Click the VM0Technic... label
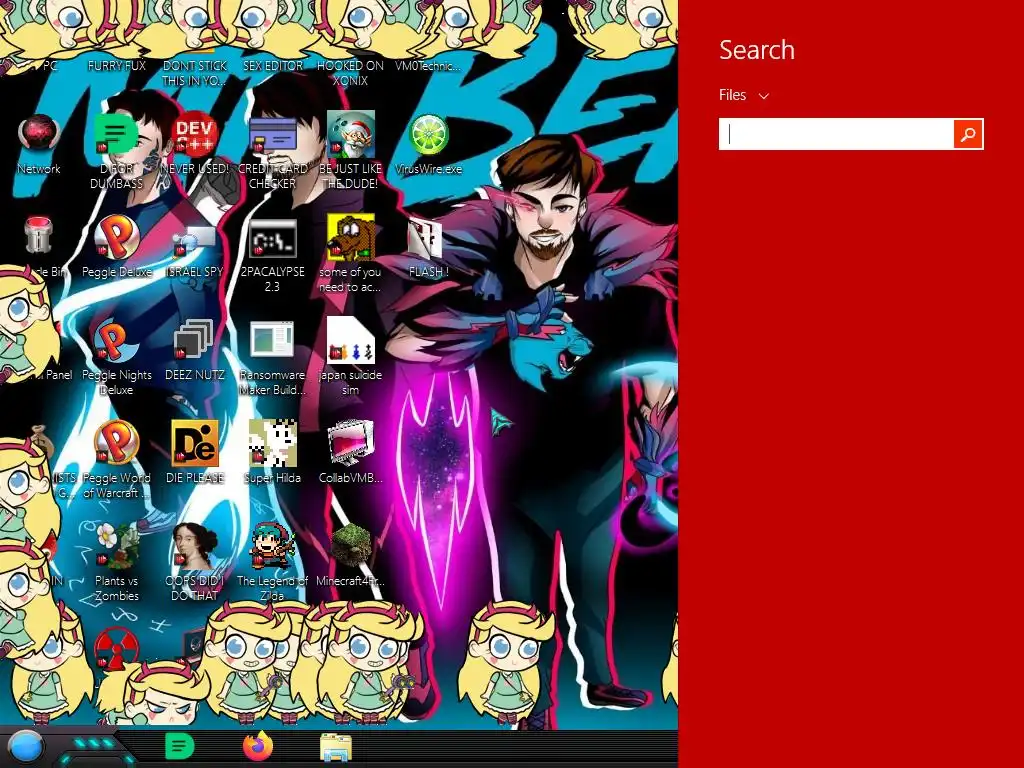Image resolution: width=1024 pixels, height=768 pixels. tap(428, 66)
